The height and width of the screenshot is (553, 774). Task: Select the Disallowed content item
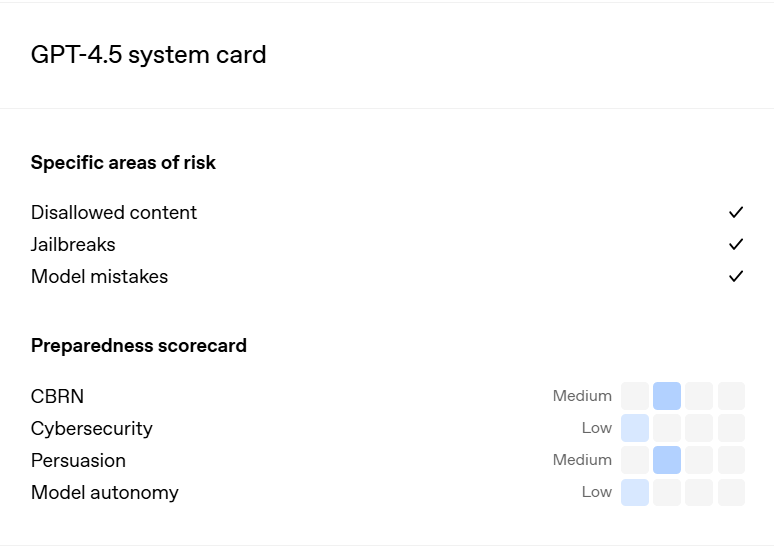click(114, 212)
